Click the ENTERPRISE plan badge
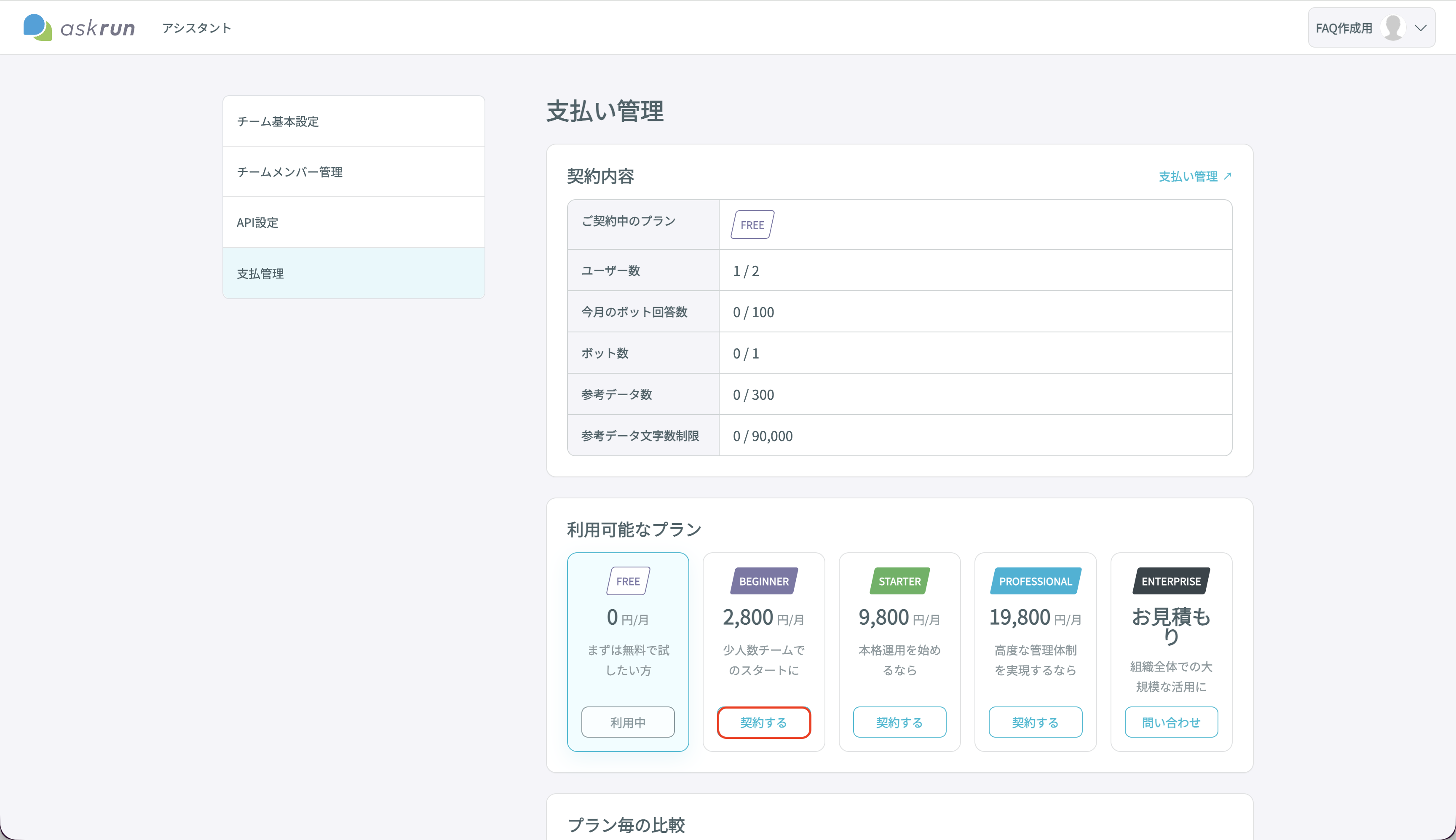 (x=1171, y=581)
